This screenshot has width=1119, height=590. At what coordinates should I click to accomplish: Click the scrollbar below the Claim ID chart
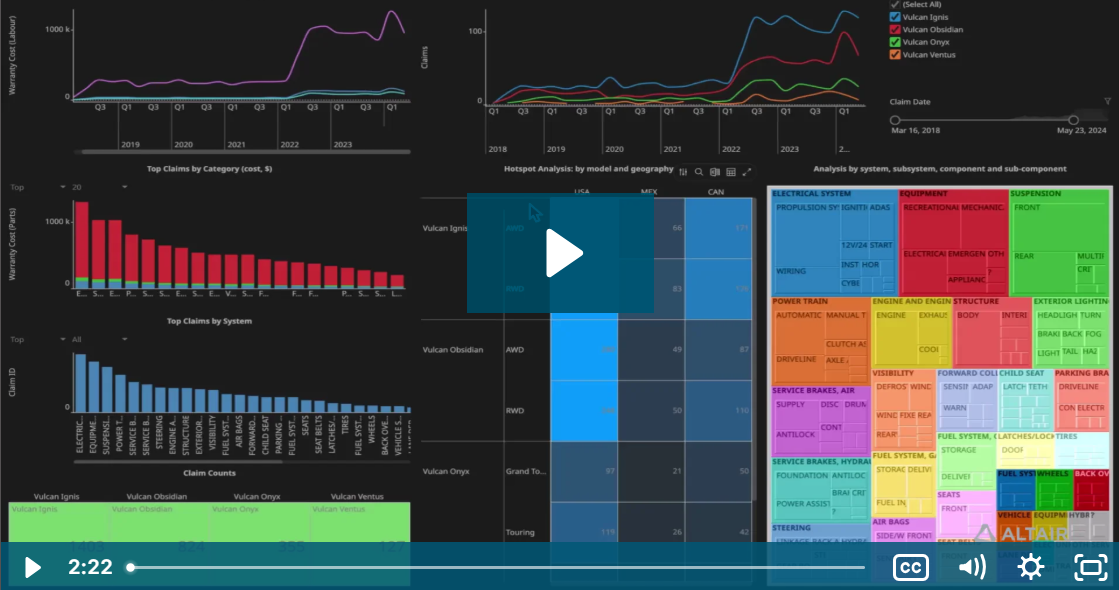[x=178, y=462]
